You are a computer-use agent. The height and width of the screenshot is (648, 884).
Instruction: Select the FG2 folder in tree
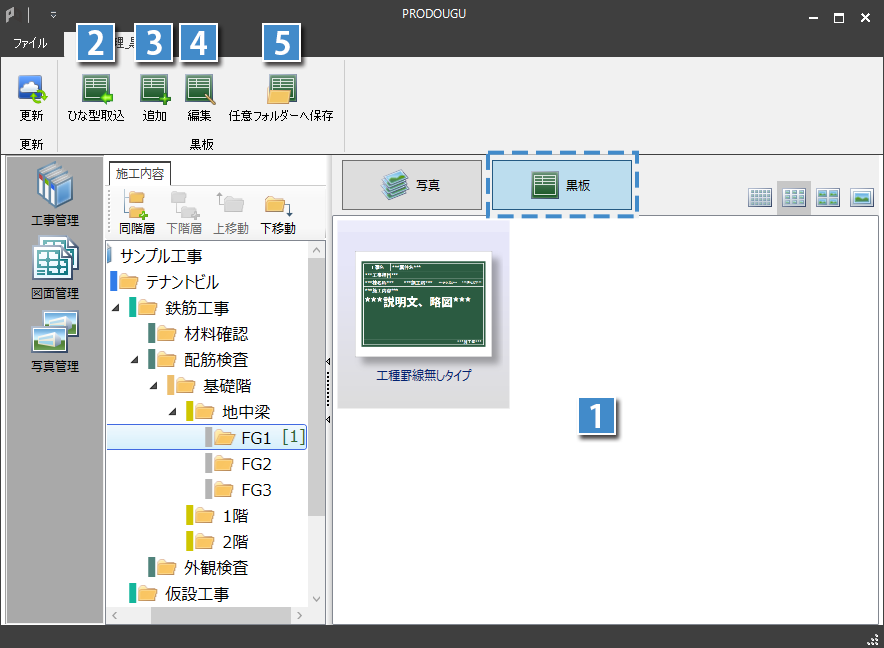tap(256, 464)
